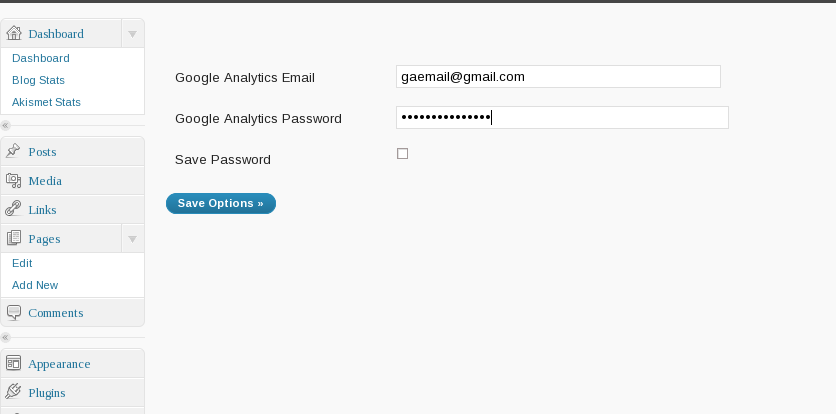Click the Links chain icon
836x414 pixels.
[x=13, y=209]
